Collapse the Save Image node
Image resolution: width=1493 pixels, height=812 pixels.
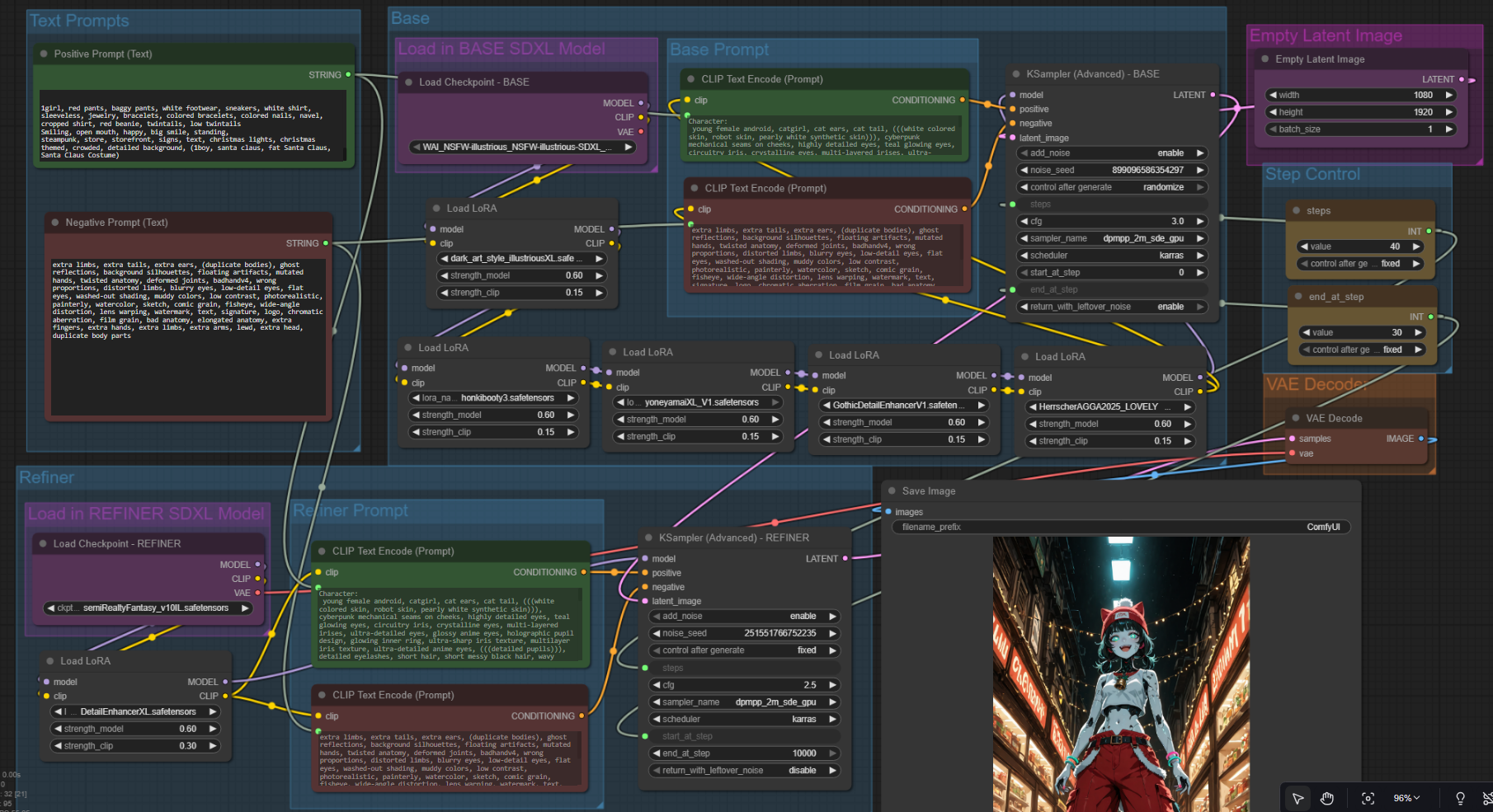pyautogui.click(x=892, y=491)
